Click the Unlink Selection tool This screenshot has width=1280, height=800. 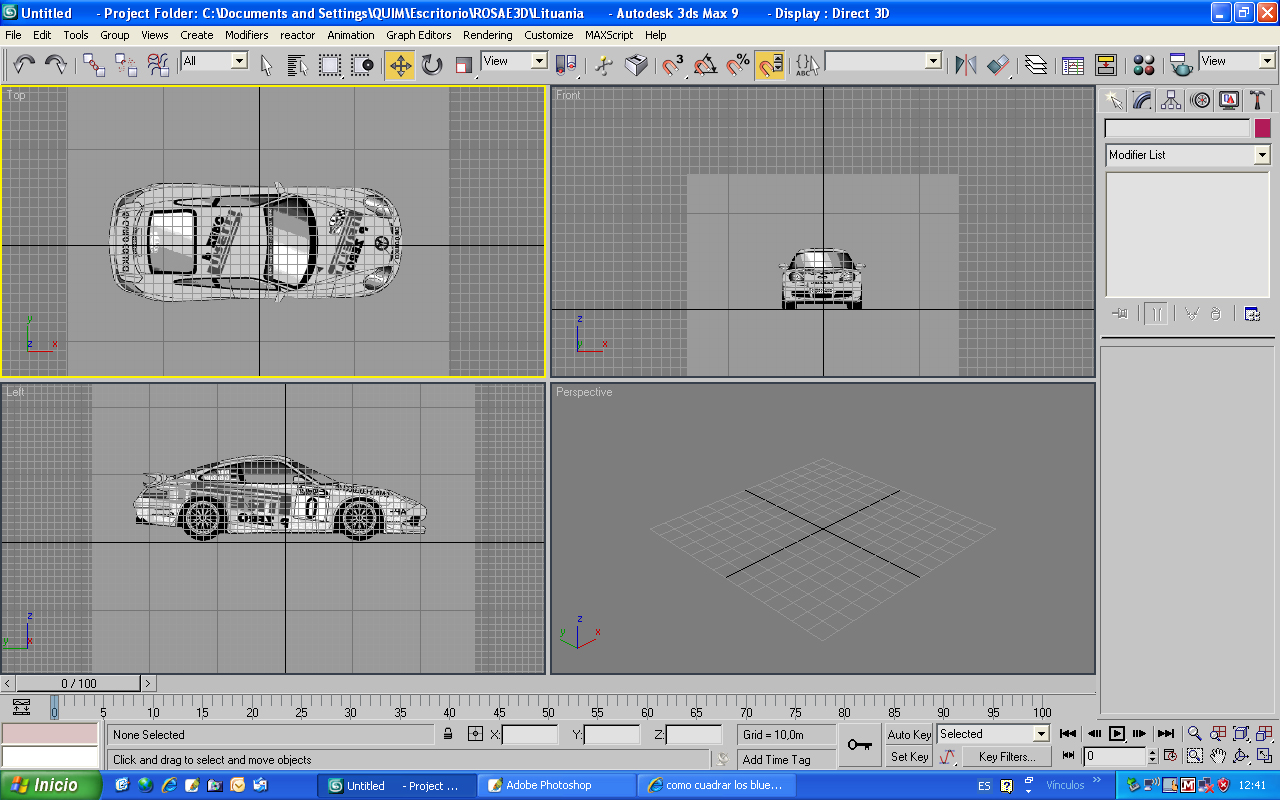click(126, 65)
